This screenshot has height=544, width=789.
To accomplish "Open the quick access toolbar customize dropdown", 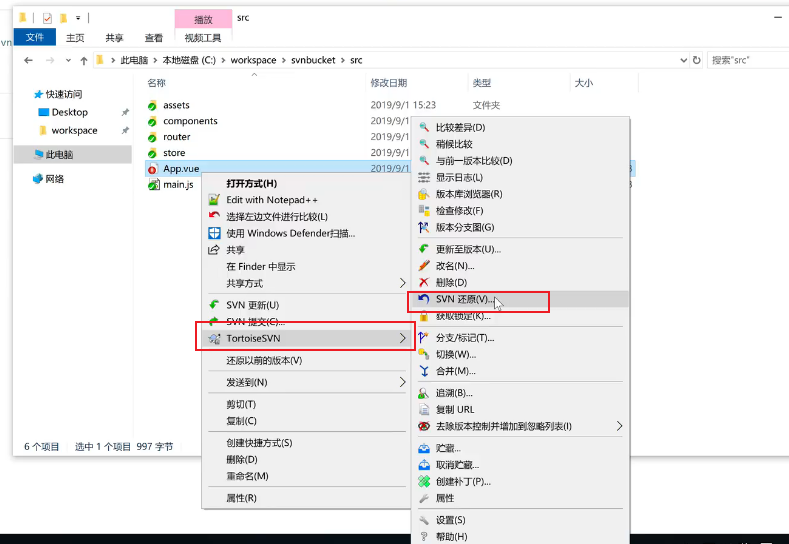I will coord(78,18).
